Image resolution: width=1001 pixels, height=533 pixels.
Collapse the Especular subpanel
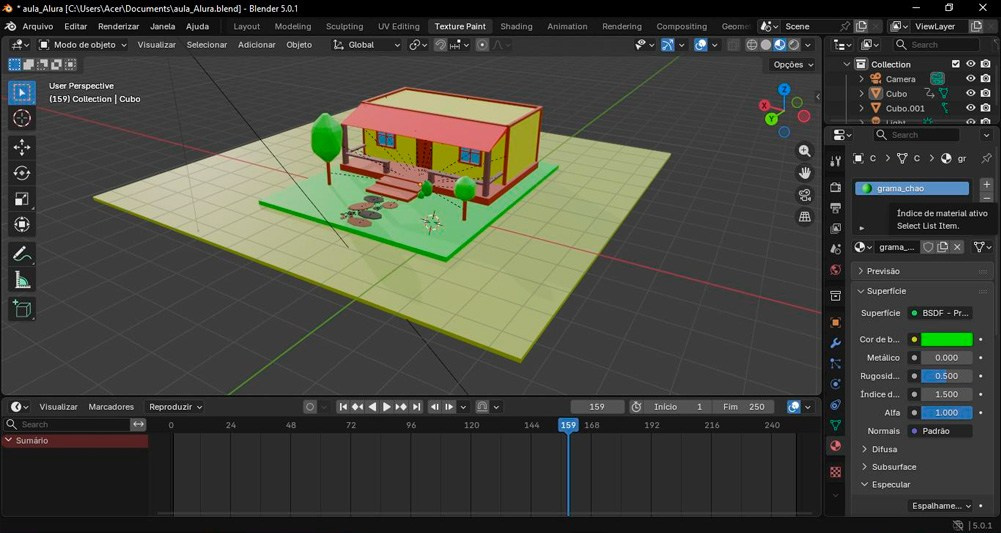(x=891, y=484)
